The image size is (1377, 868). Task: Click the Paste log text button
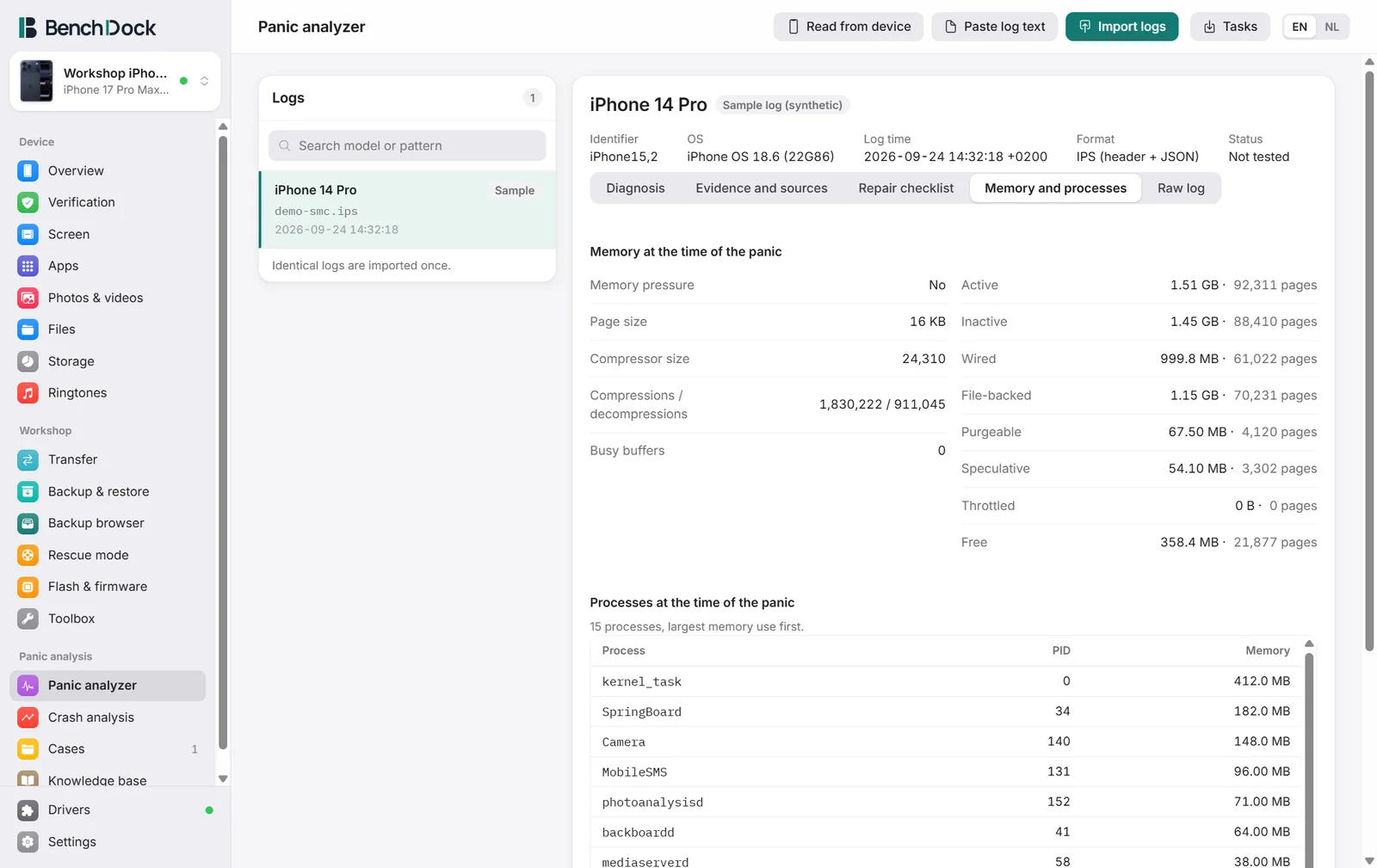pos(995,27)
